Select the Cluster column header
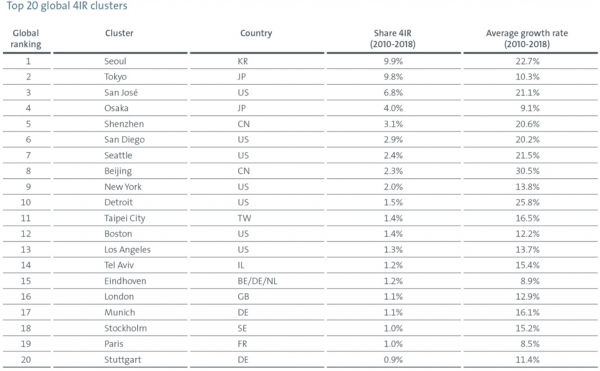Image resolution: width=600 pixels, height=371 pixels. [119, 33]
